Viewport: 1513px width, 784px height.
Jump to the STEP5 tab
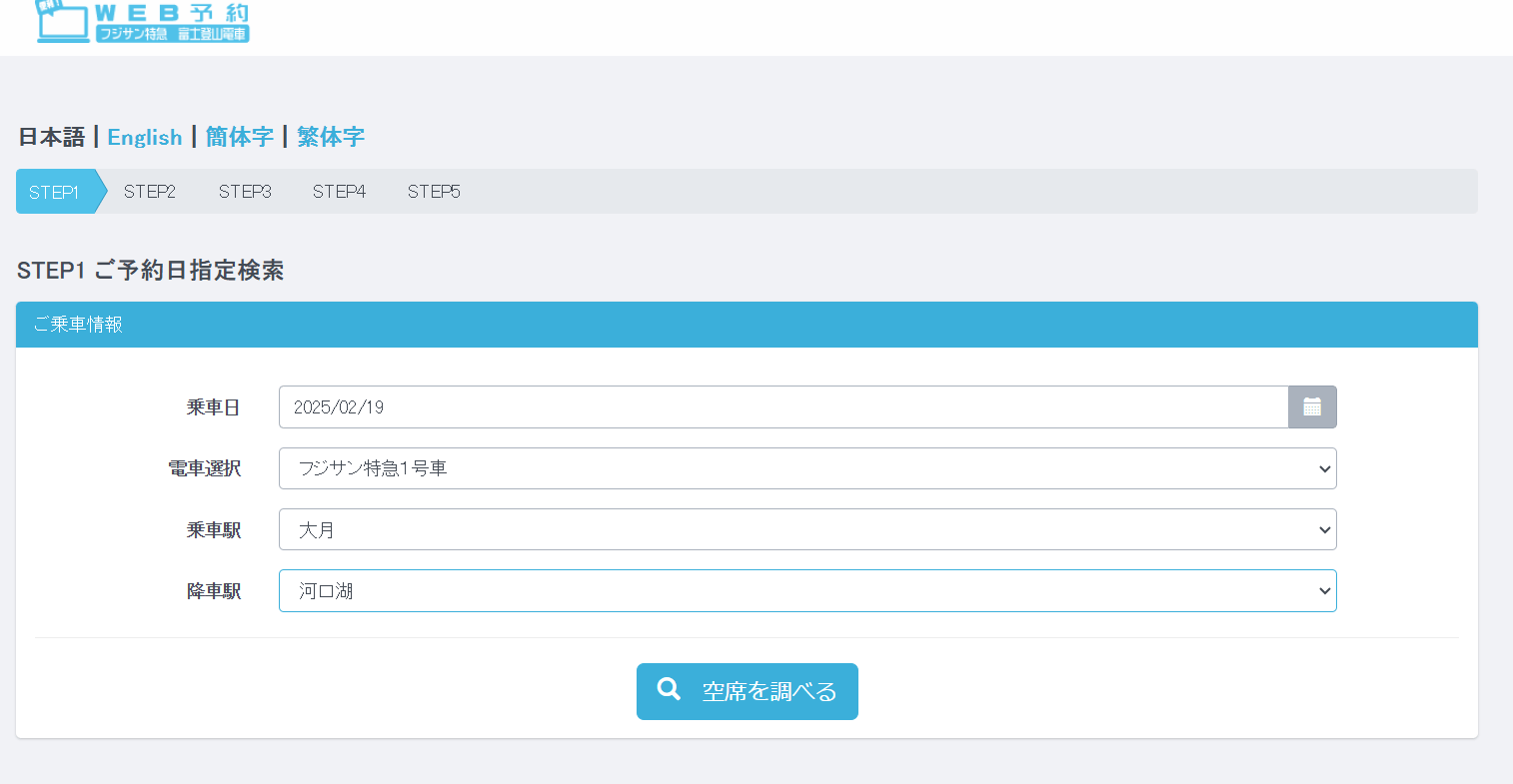pyautogui.click(x=434, y=192)
